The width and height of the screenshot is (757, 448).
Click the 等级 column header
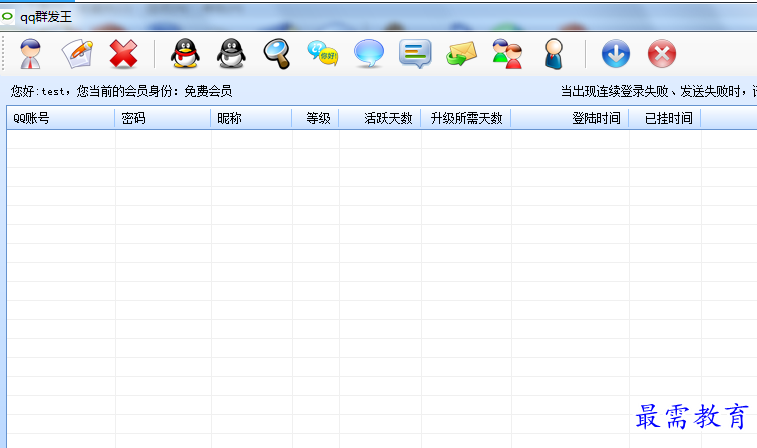click(315, 118)
